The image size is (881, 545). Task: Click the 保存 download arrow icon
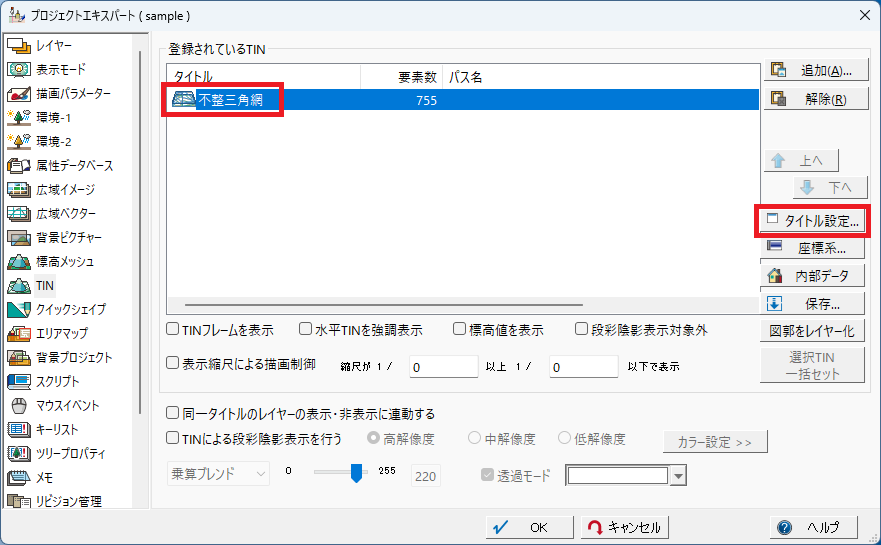click(775, 304)
